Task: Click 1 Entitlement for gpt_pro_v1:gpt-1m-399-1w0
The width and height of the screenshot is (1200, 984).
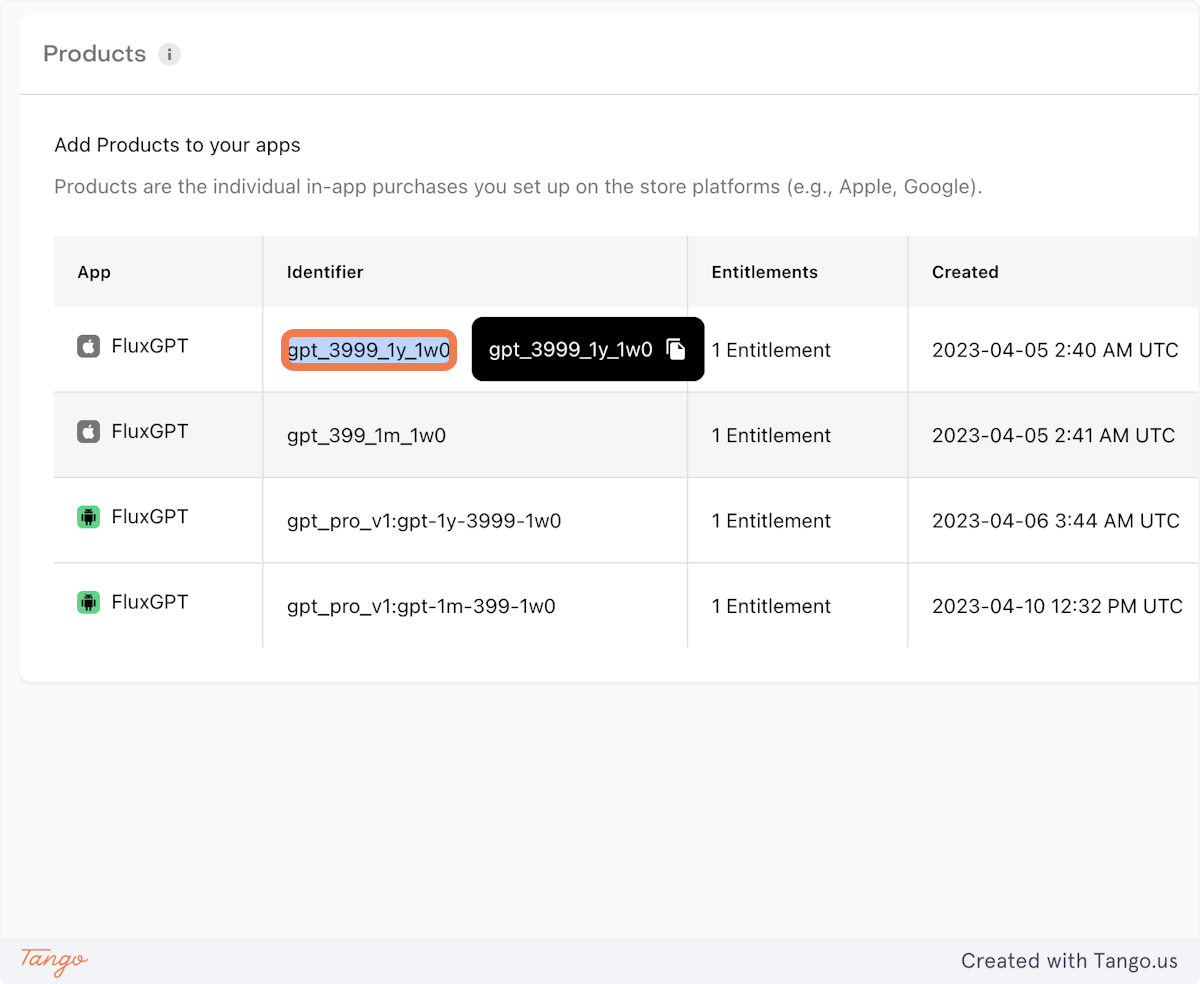Action: pyautogui.click(x=771, y=606)
